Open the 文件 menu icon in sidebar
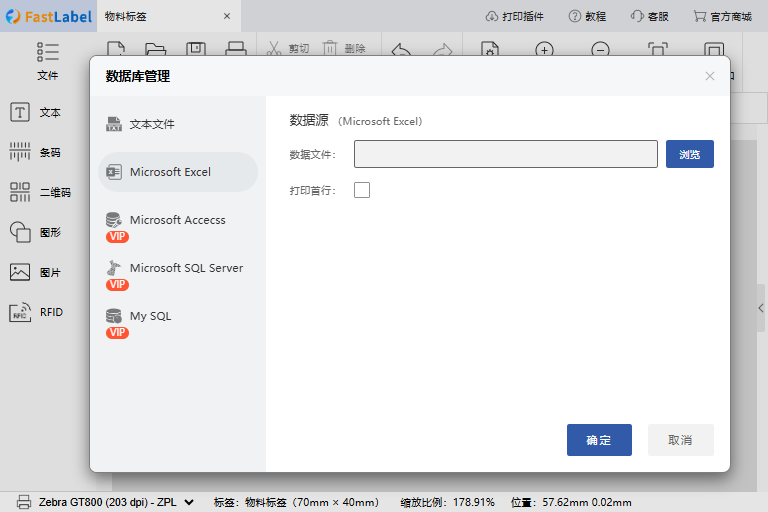Viewport: 768px width, 512px height. pos(48,61)
